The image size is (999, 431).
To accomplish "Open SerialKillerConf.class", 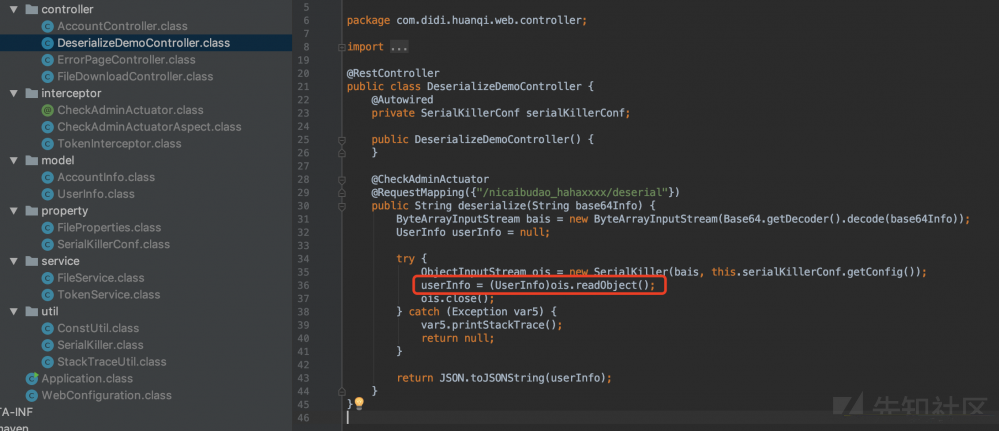I will click(x=113, y=244).
